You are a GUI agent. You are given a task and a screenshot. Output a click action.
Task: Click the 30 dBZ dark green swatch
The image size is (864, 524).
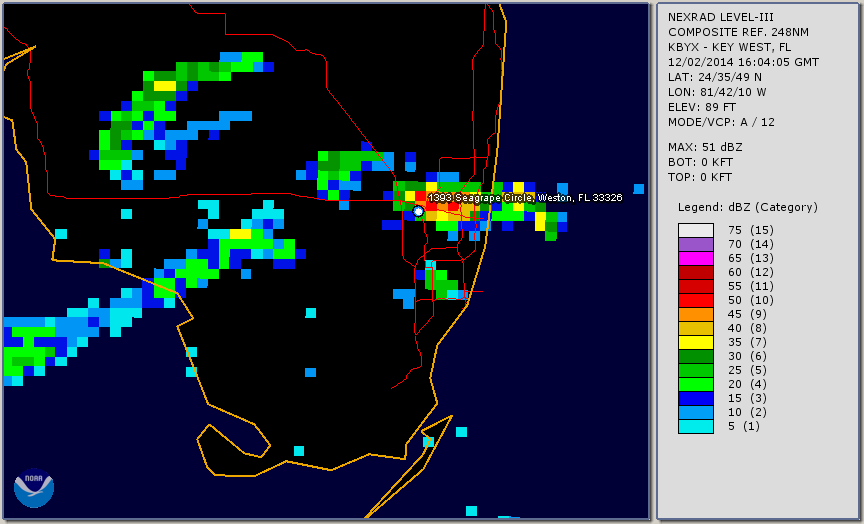coord(696,356)
